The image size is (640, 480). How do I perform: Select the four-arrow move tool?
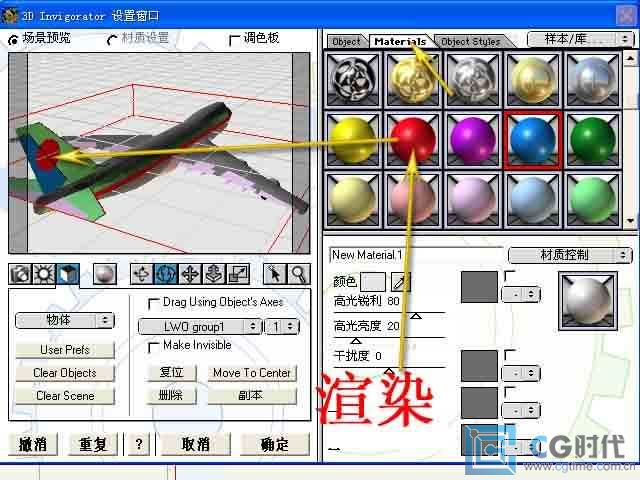pos(190,274)
